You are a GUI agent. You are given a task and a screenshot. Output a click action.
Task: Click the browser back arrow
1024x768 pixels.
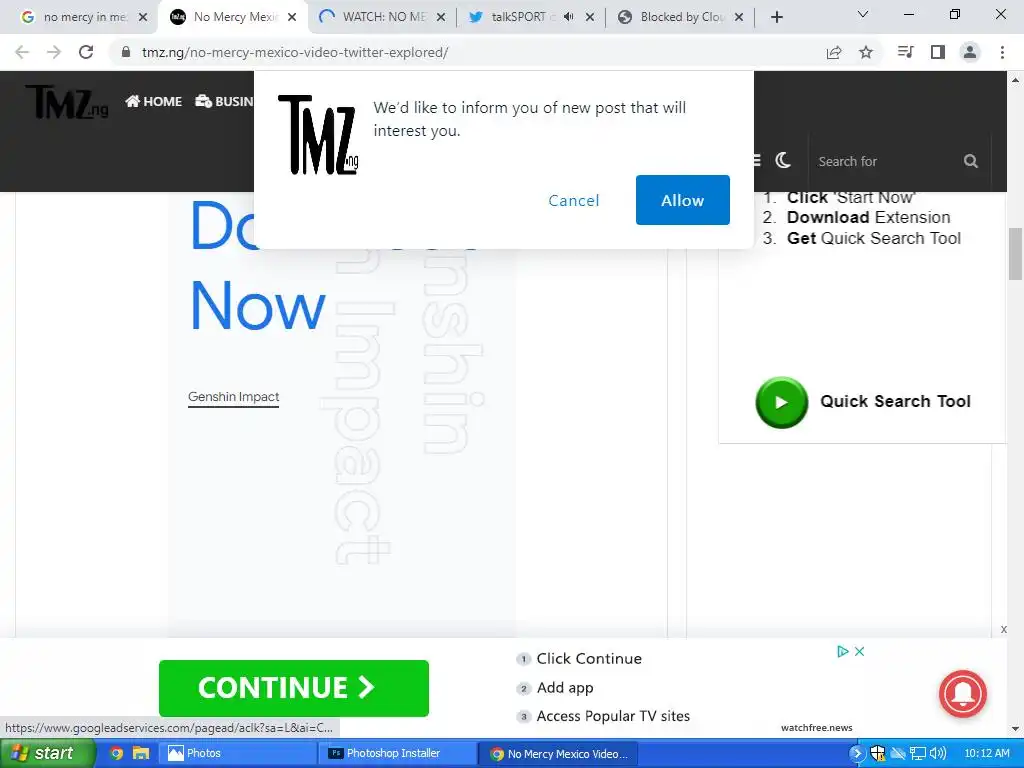click(x=22, y=52)
